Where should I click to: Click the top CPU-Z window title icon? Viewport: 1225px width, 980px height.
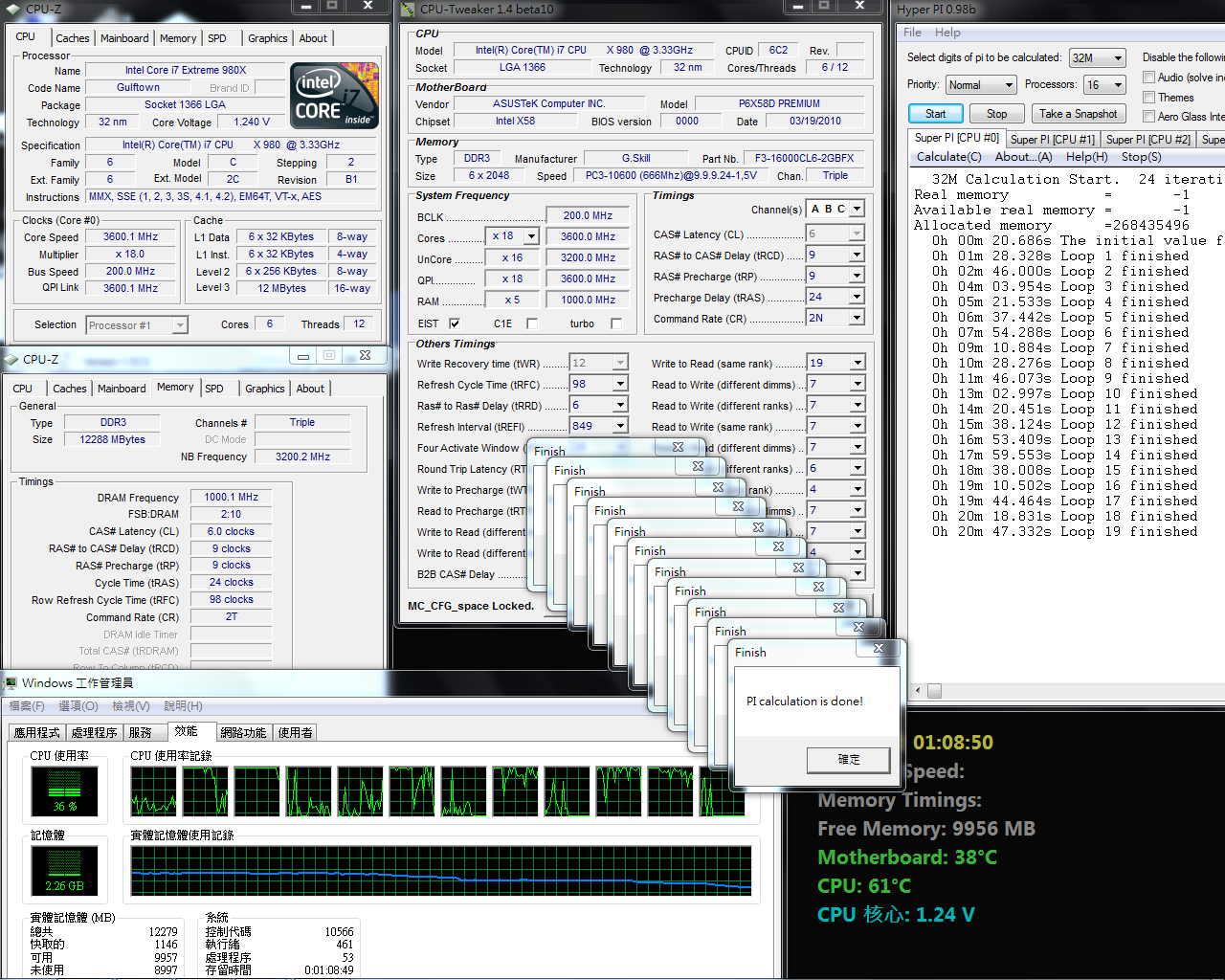pyautogui.click(x=12, y=9)
